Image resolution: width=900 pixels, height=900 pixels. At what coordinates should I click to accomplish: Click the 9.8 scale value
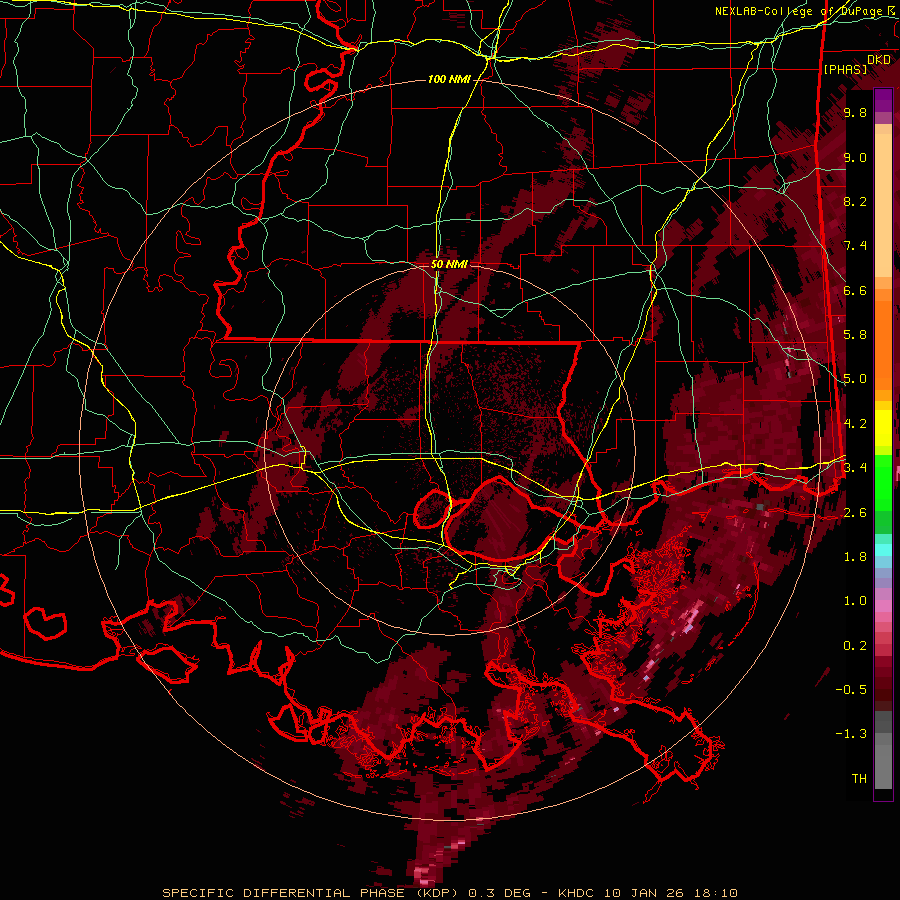(x=855, y=113)
